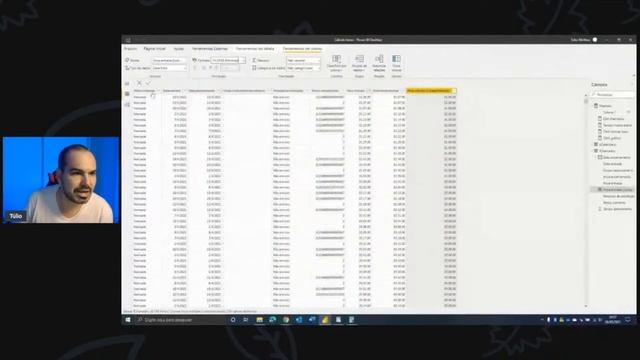640x360 pixels.
Task: Open the Windows Start menu
Action: coord(128,320)
